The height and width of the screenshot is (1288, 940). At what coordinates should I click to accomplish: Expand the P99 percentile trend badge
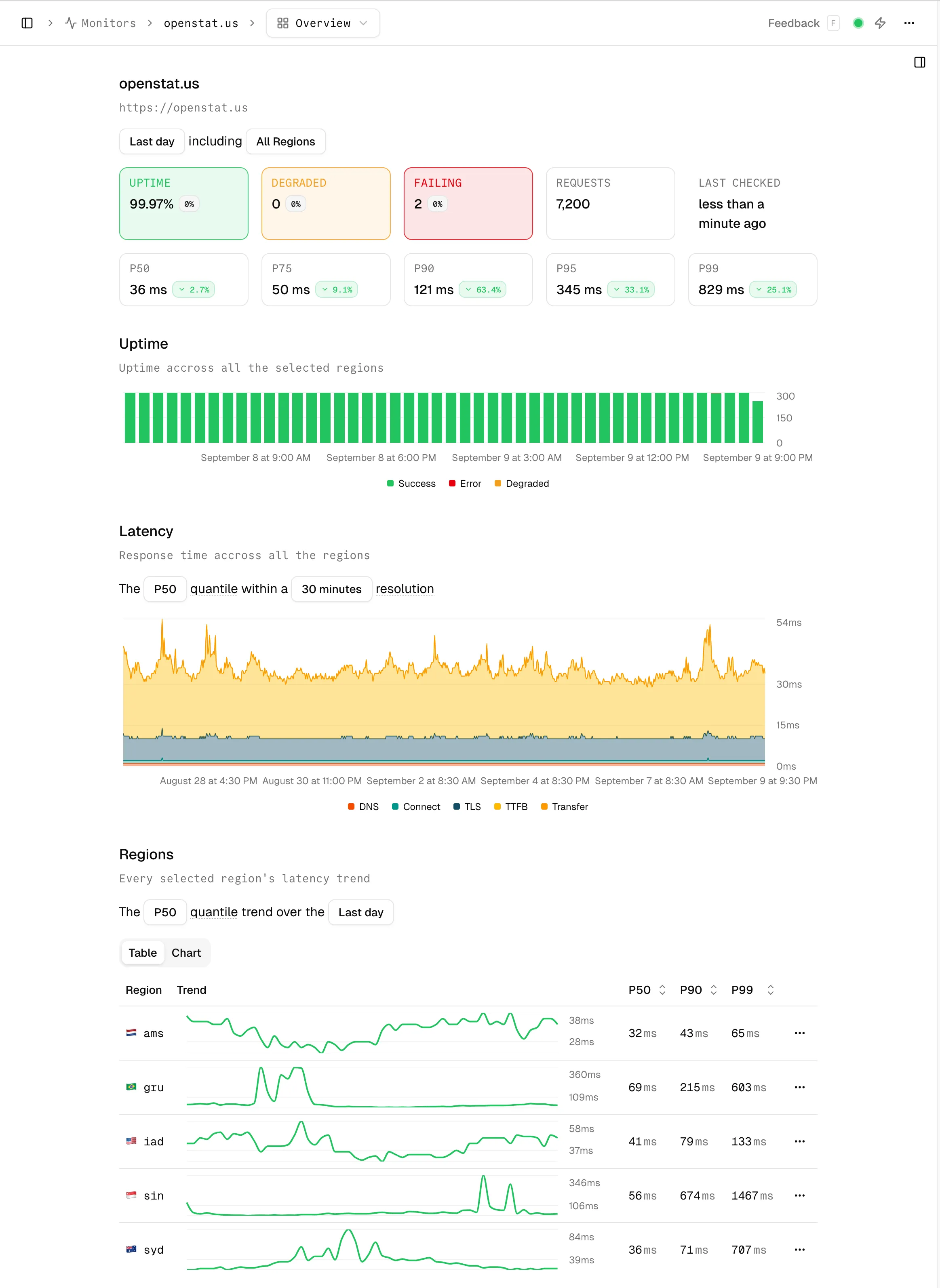click(773, 290)
